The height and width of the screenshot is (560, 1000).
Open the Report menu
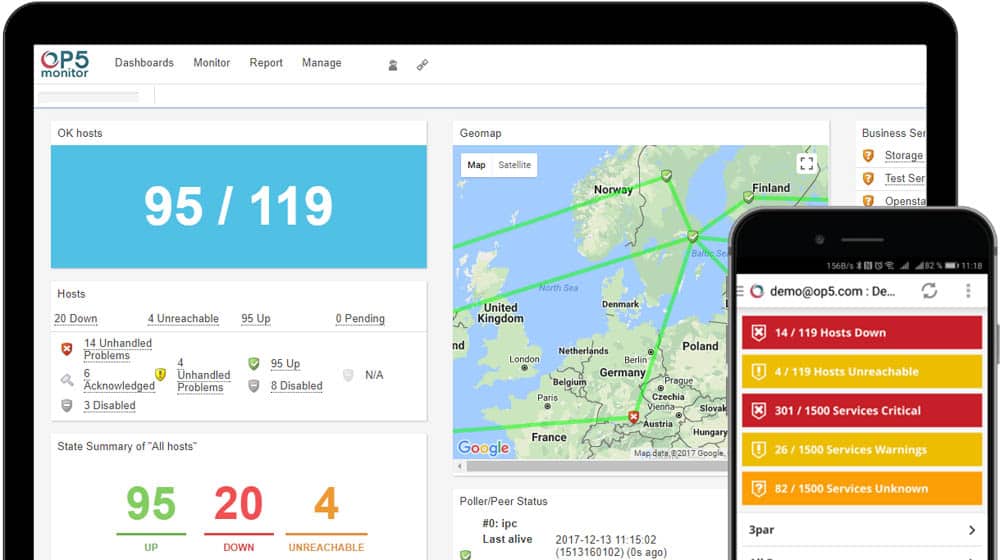click(266, 63)
